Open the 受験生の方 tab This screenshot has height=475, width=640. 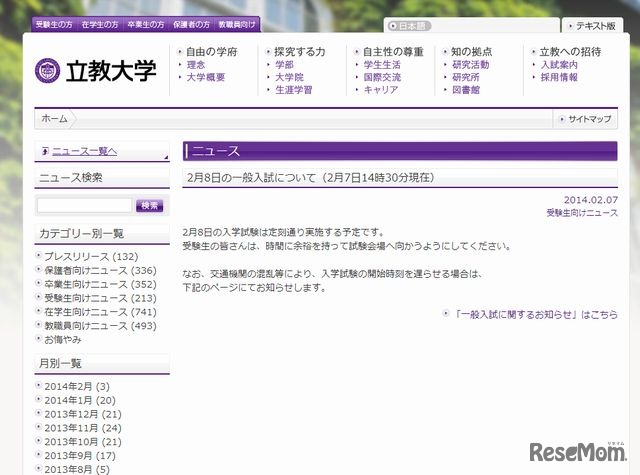tap(54, 24)
